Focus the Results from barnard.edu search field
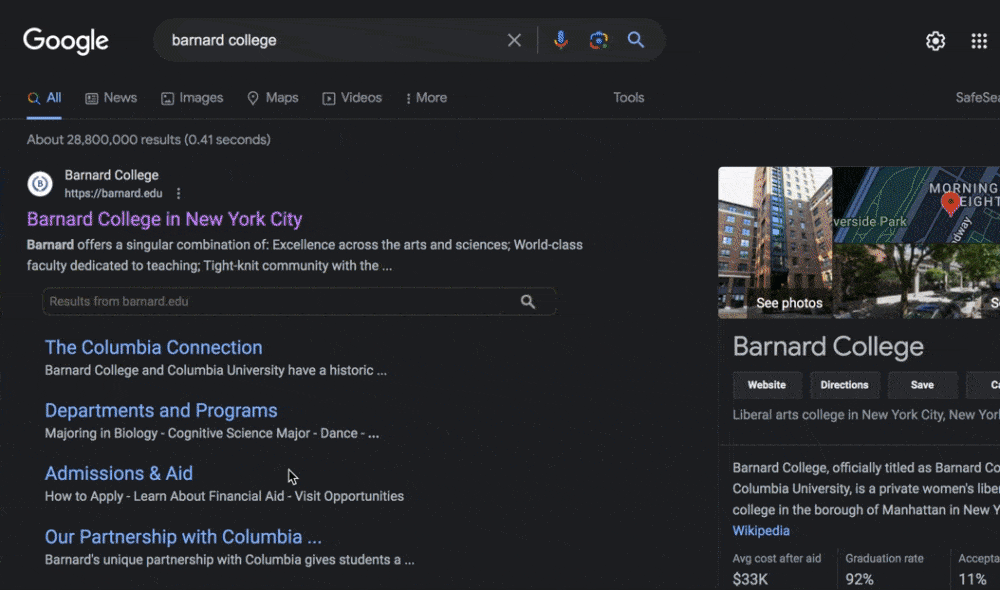The image size is (1000, 590). tap(298, 301)
